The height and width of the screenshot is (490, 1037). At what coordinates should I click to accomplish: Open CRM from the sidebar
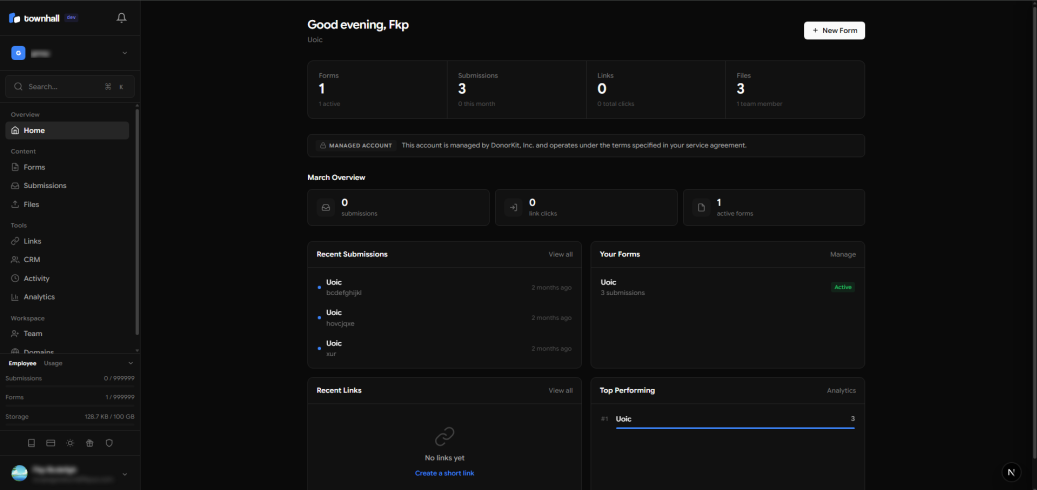(67, 260)
